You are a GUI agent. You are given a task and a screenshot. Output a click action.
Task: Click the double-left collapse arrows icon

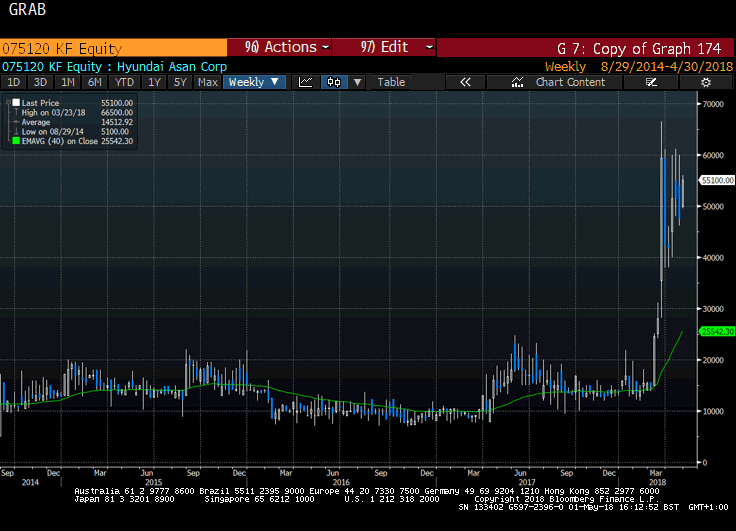(465, 82)
